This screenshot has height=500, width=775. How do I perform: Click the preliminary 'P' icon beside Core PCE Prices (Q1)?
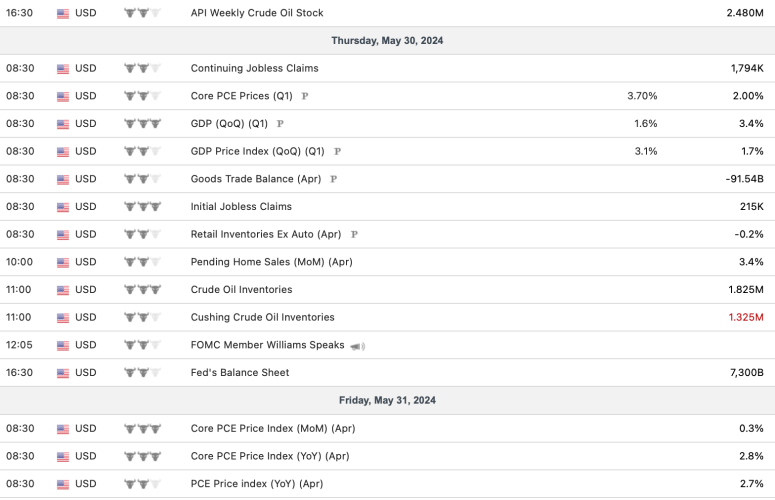coord(305,96)
